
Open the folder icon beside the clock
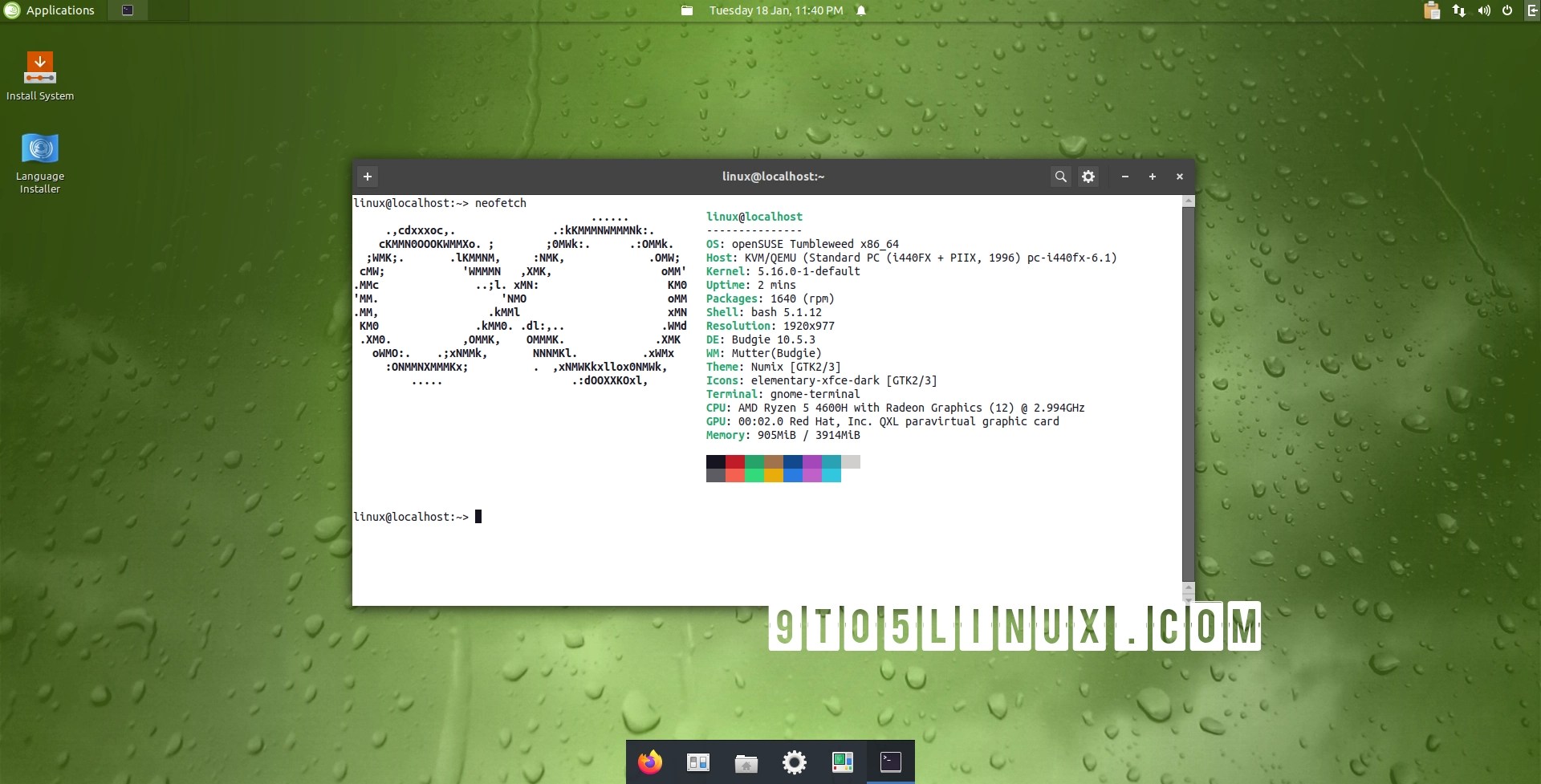[687, 10]
